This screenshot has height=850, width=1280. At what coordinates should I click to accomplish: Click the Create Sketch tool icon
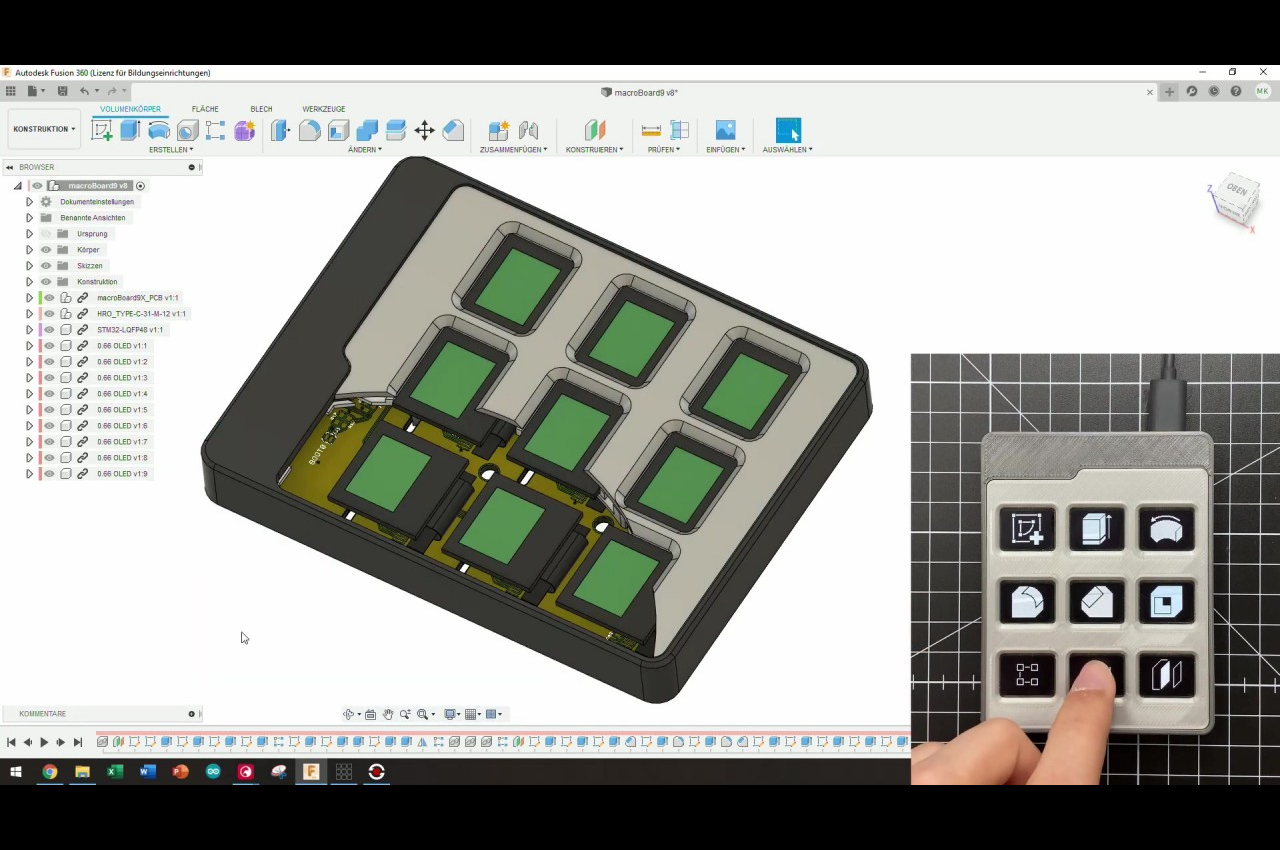point(102,131)
